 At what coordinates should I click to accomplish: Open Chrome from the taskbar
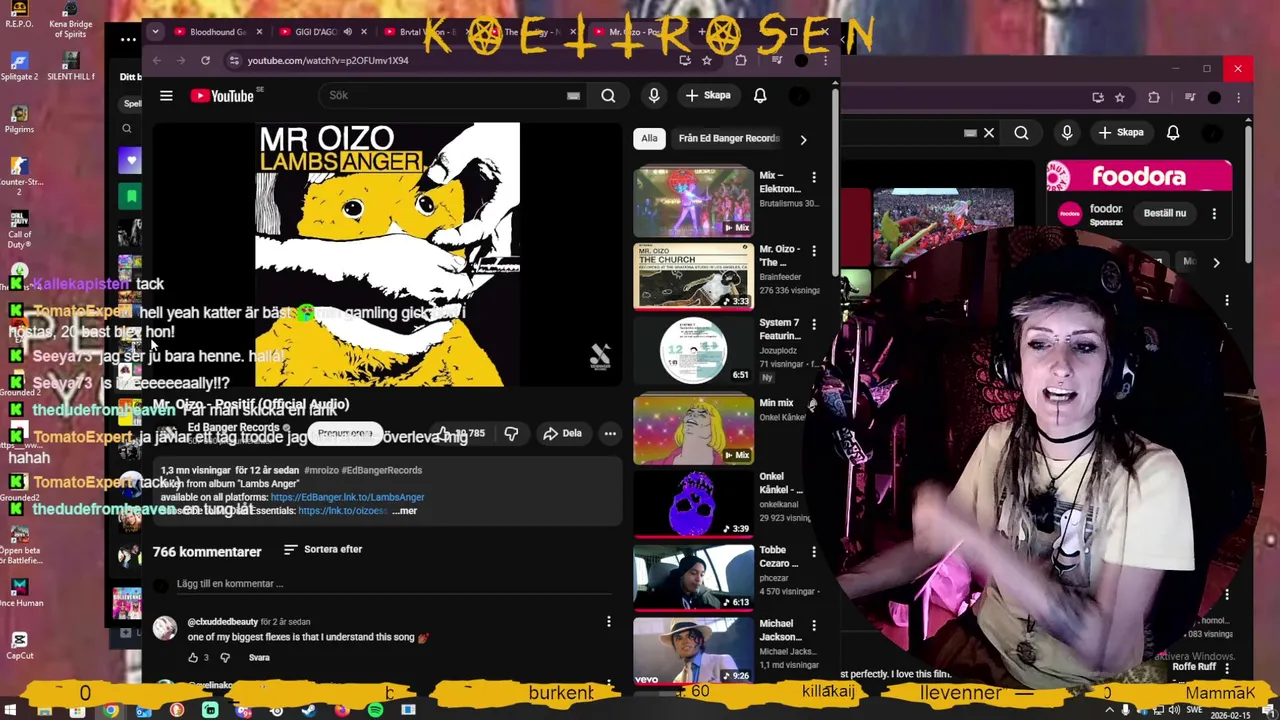click(111, 710)
